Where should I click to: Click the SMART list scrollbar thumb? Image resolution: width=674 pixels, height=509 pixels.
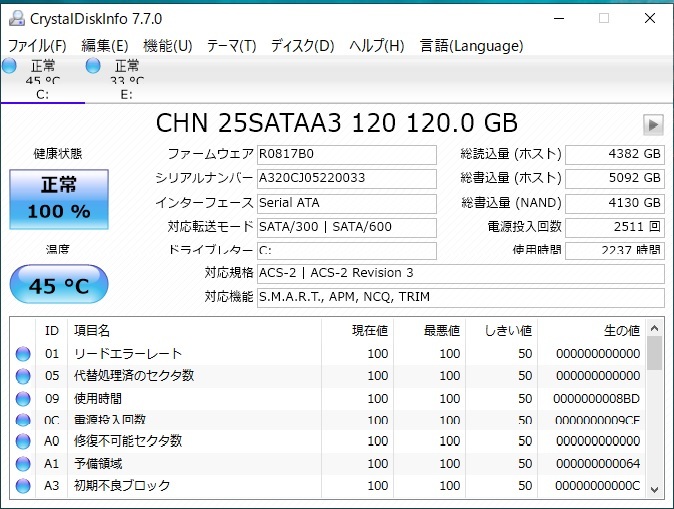[654, 353]
